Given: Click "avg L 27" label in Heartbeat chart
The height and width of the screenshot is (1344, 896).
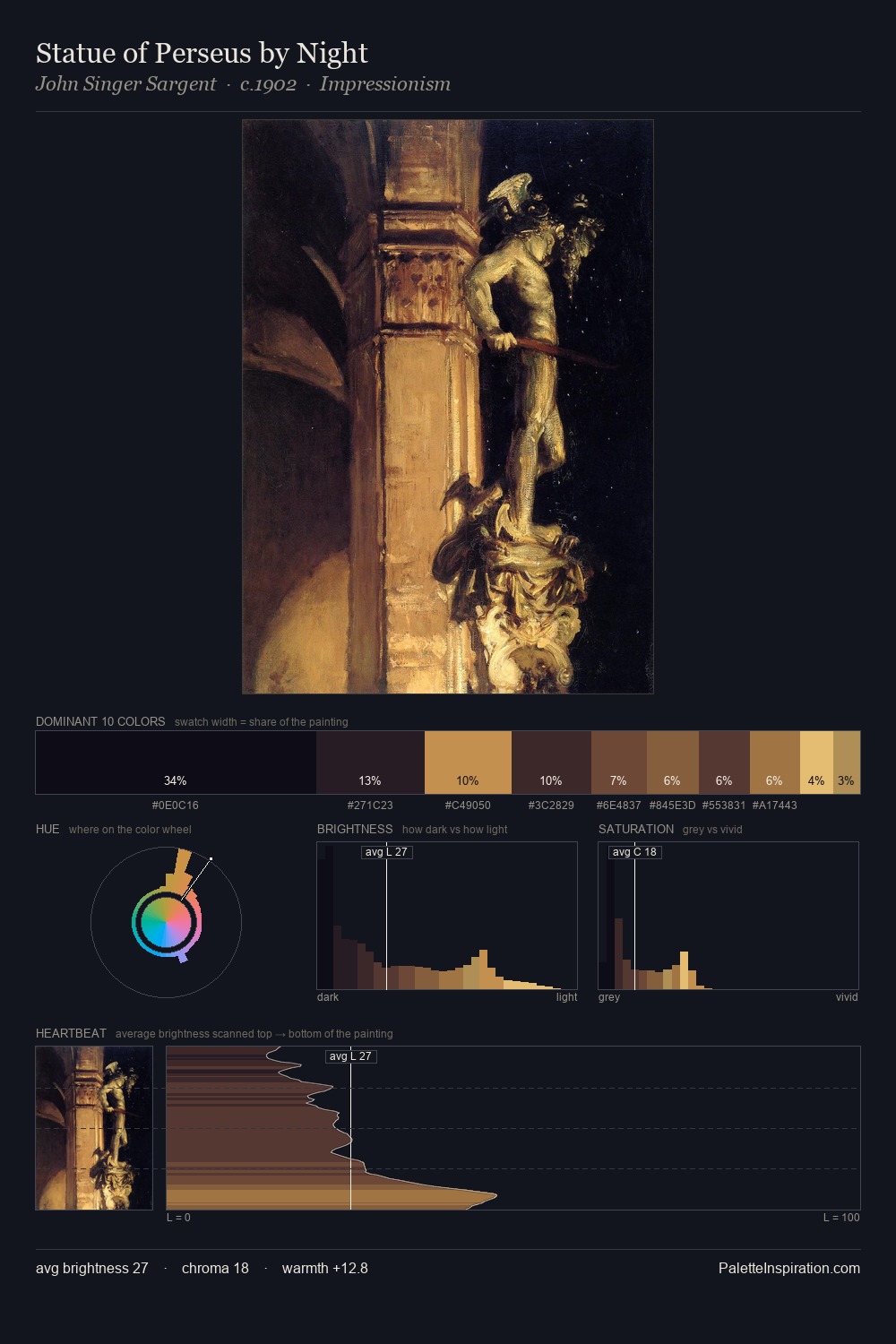Looking at the screenshot, I should [x=350, y=1056].
